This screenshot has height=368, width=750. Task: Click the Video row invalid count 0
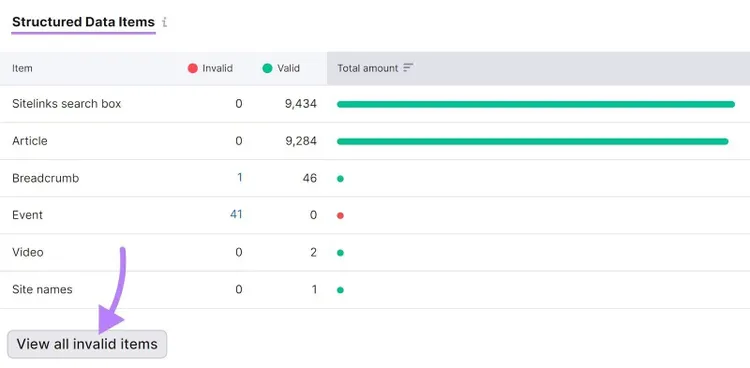tap(239, 252)
